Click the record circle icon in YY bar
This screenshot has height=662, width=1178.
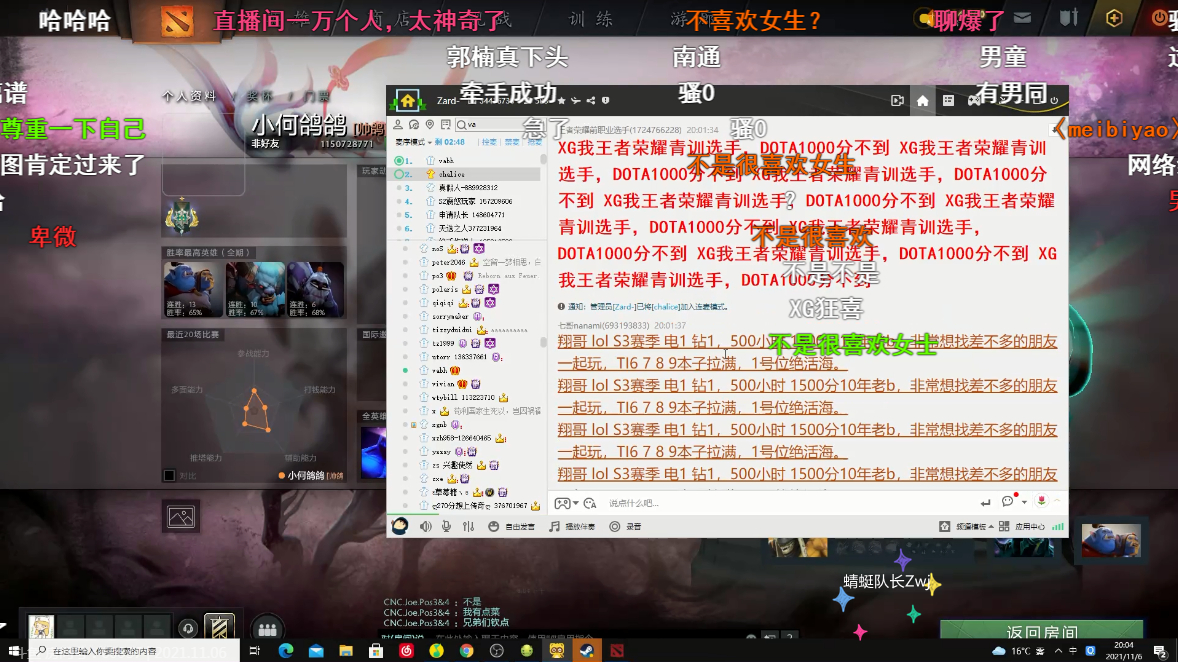tap(615, 527)
